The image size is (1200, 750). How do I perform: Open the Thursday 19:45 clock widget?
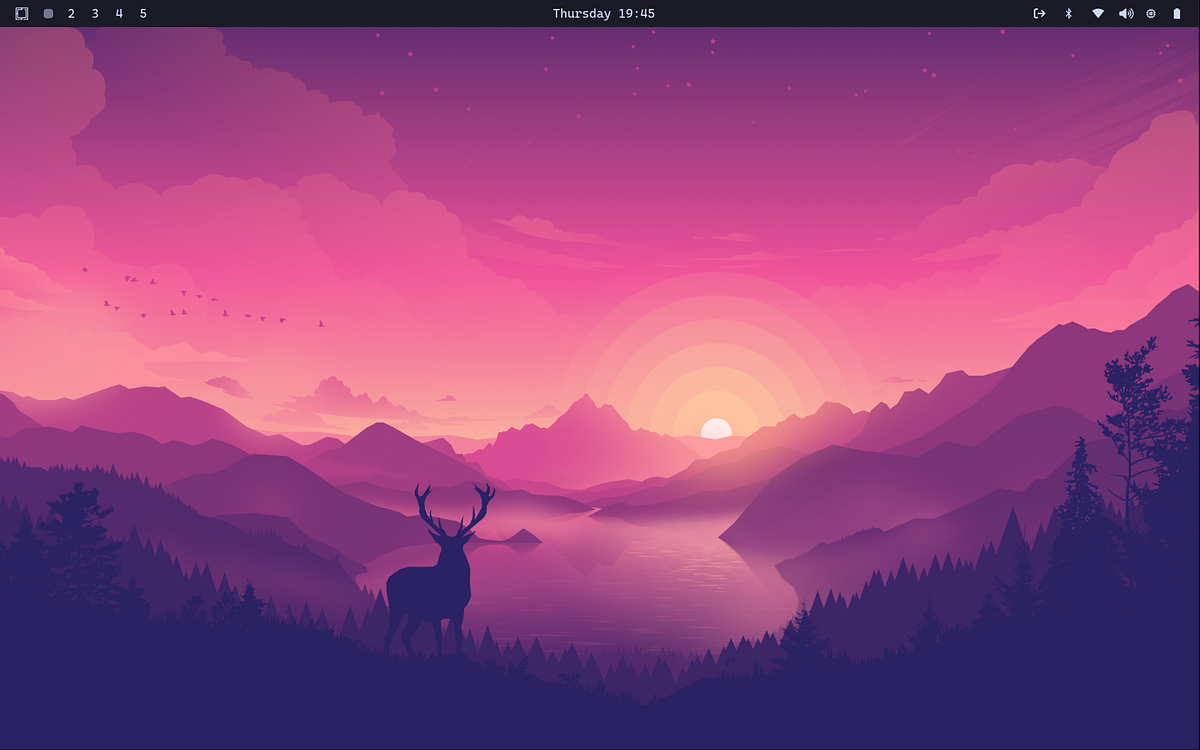coord(603,14)
